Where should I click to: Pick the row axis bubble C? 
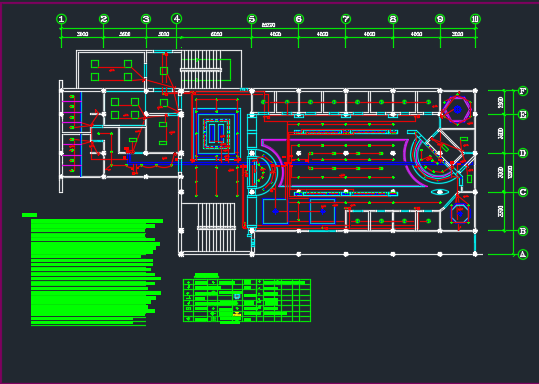[x=523, y=192]
